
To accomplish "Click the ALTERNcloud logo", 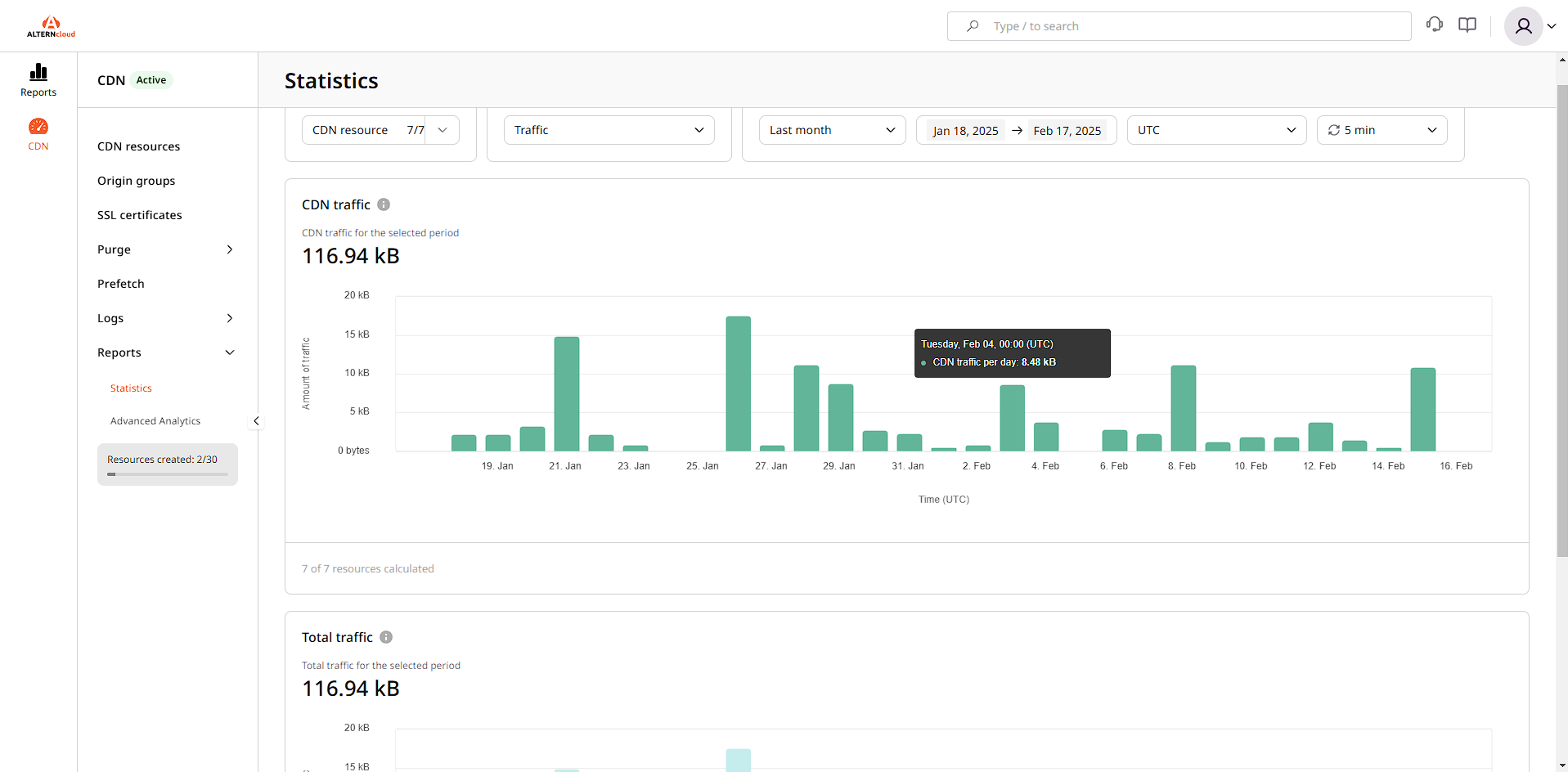I will pos(51,26).
